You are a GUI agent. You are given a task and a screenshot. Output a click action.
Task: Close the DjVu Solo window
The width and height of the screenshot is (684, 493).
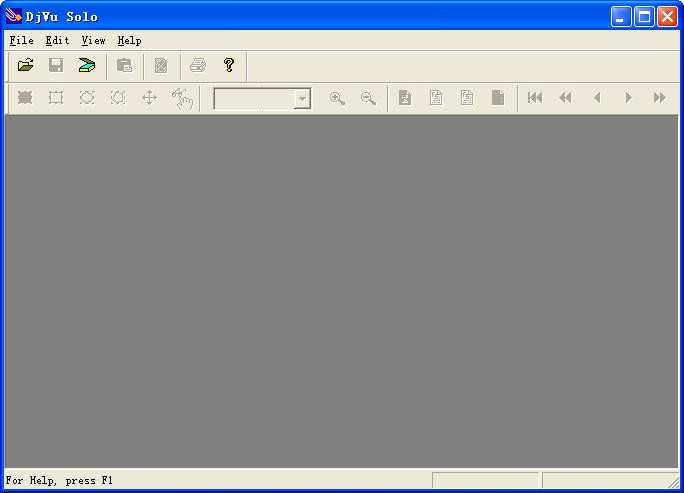coord(667,17)
